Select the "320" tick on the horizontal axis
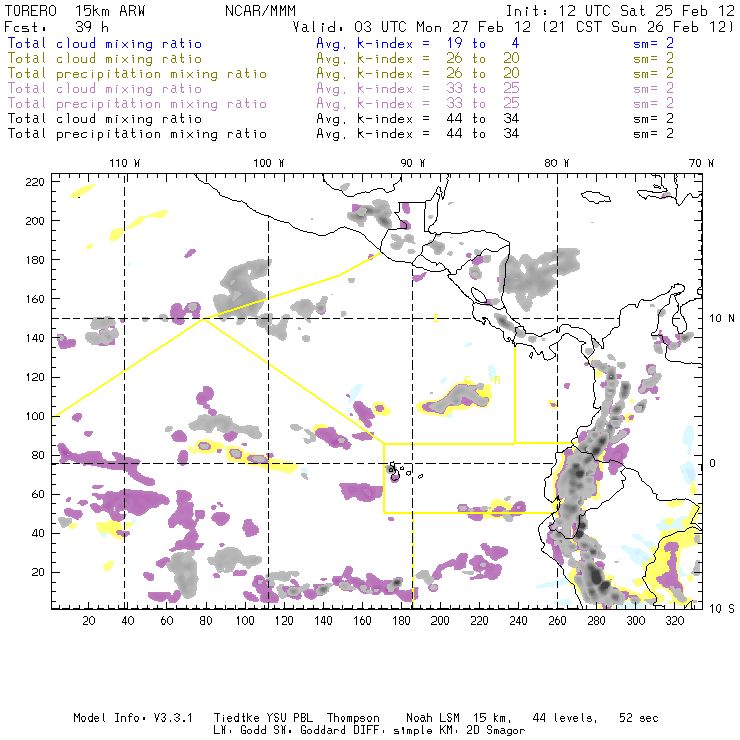The width and height of the screenshot is (740, 740). pyautogui.click(x=674, y=621)
